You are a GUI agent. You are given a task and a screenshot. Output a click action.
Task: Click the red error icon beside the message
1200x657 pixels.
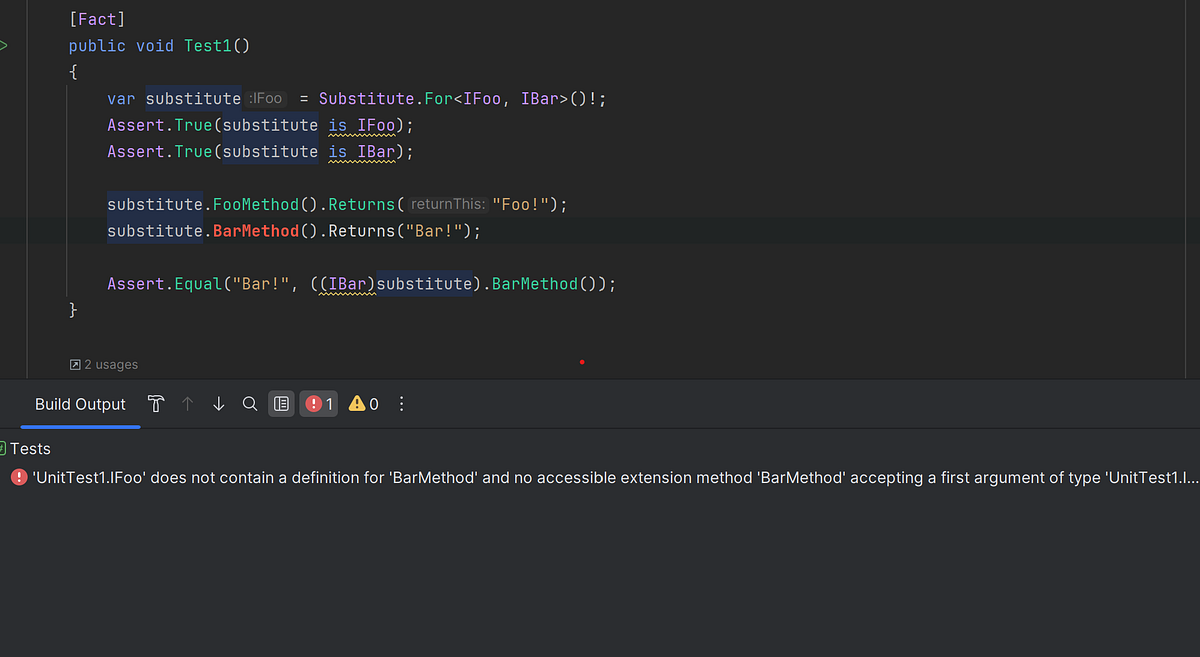pos(19,478)
